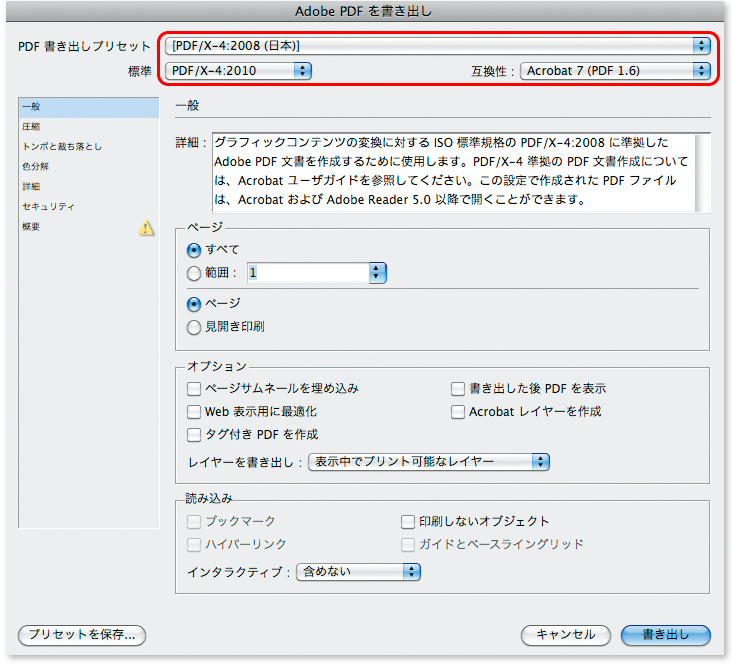Click the 書き出し button
The height and width of the screenshot is (670, 750).
pyautogui.click(x=666, y=635)
